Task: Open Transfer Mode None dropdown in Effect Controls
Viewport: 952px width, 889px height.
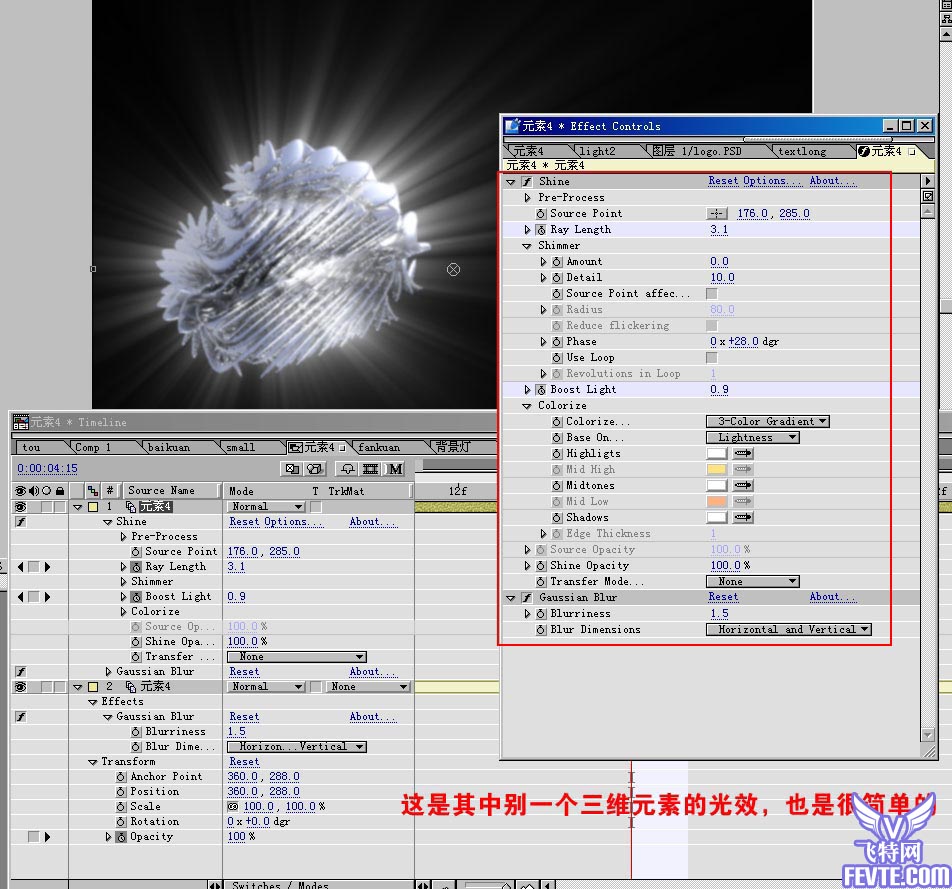Action: pyautogui.click(x=753, y=582)
